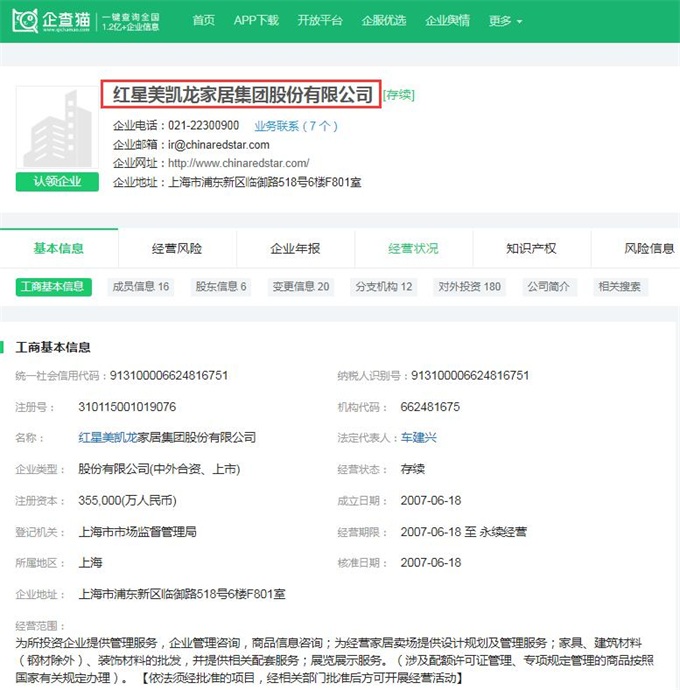The image size is (680, 690).
Task: Open the 公司简介 sub-tab
Action: point(549,287)
